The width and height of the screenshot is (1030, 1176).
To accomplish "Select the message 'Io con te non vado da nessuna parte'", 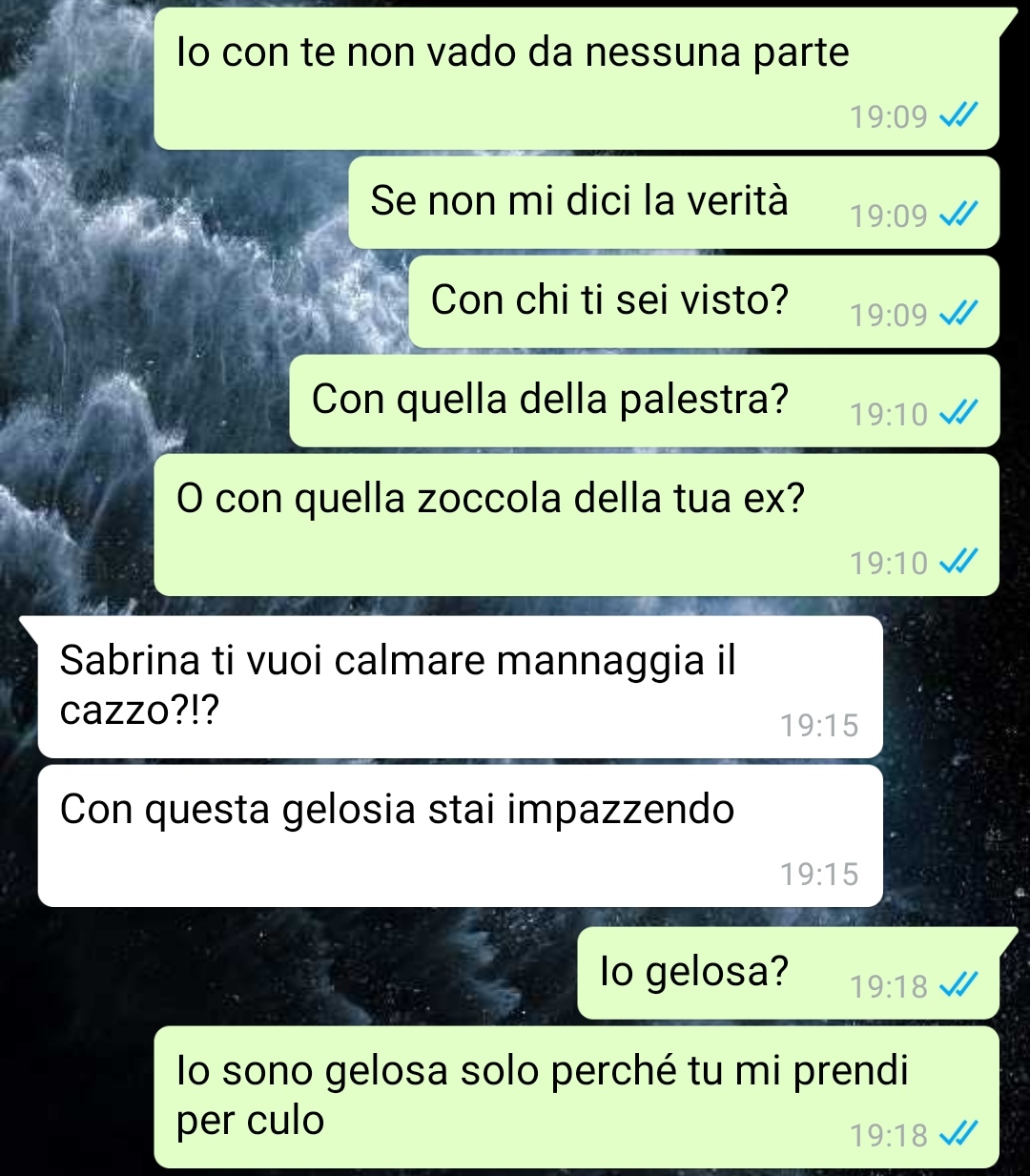I will [x=576, y=78].
